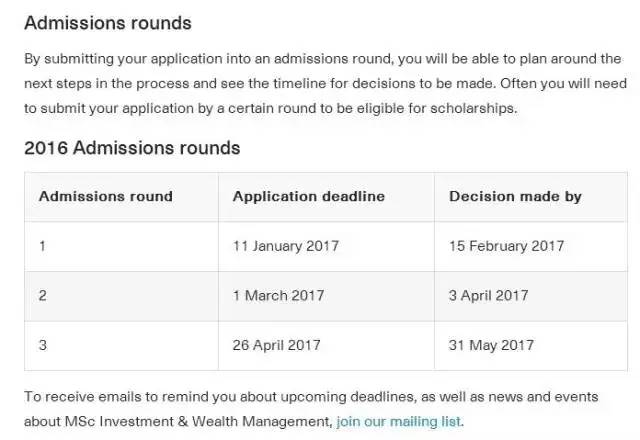Click the '1 March 2017' deadline cell
The width and height of the screenshot is (640, 440).
327,296
